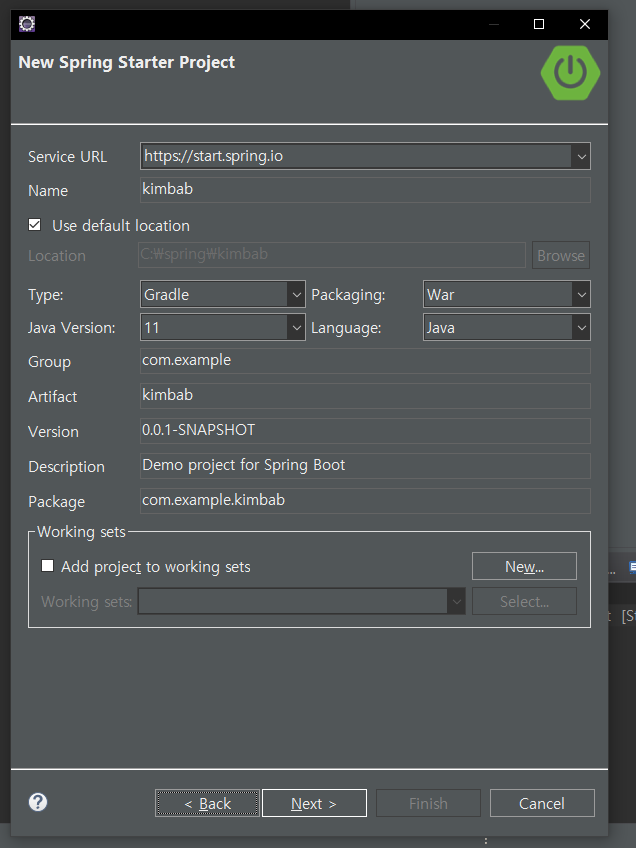
Task: Click the New Spring Starter Project heading
Action: (x=127, y=63)
